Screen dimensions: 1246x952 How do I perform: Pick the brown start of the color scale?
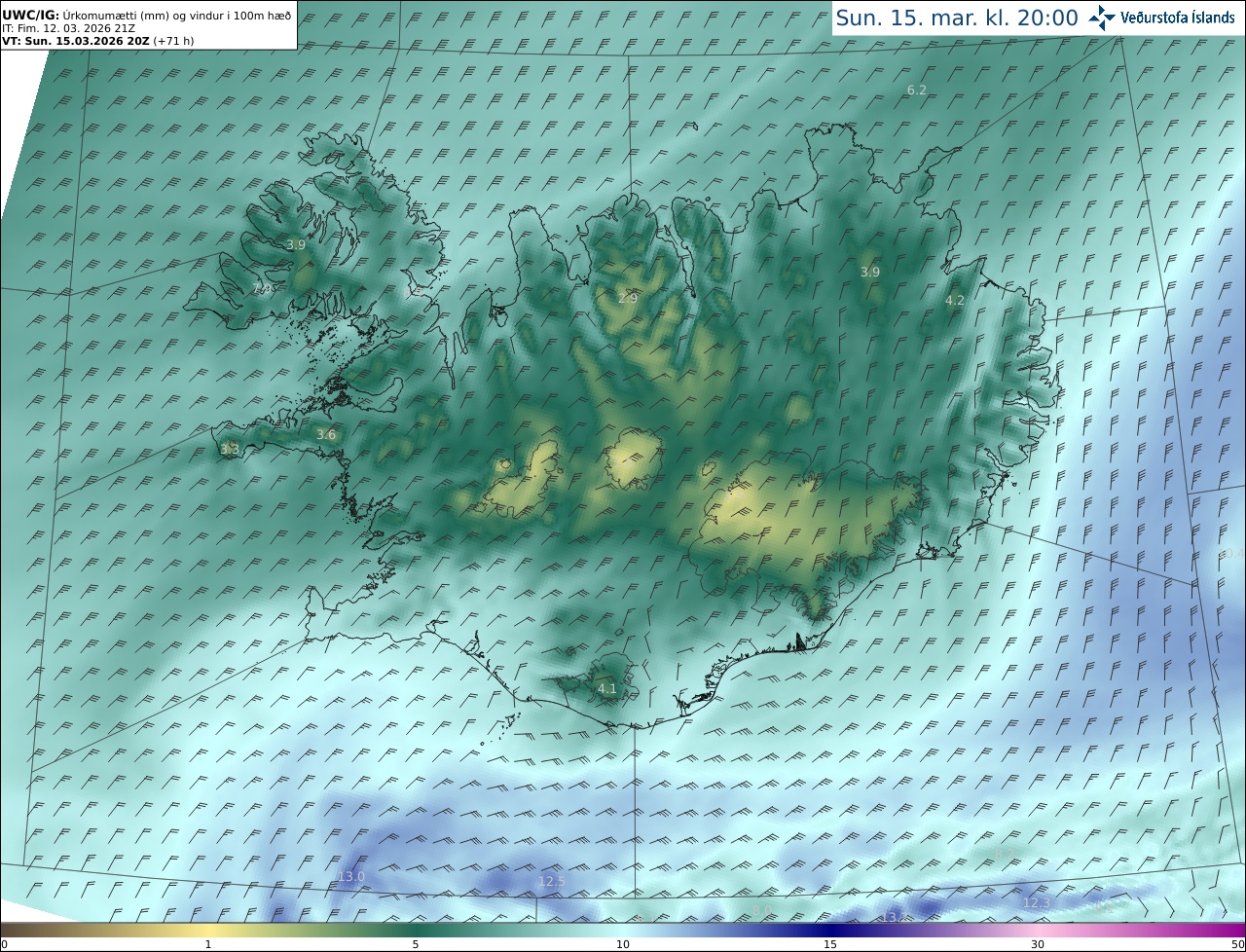19,930
